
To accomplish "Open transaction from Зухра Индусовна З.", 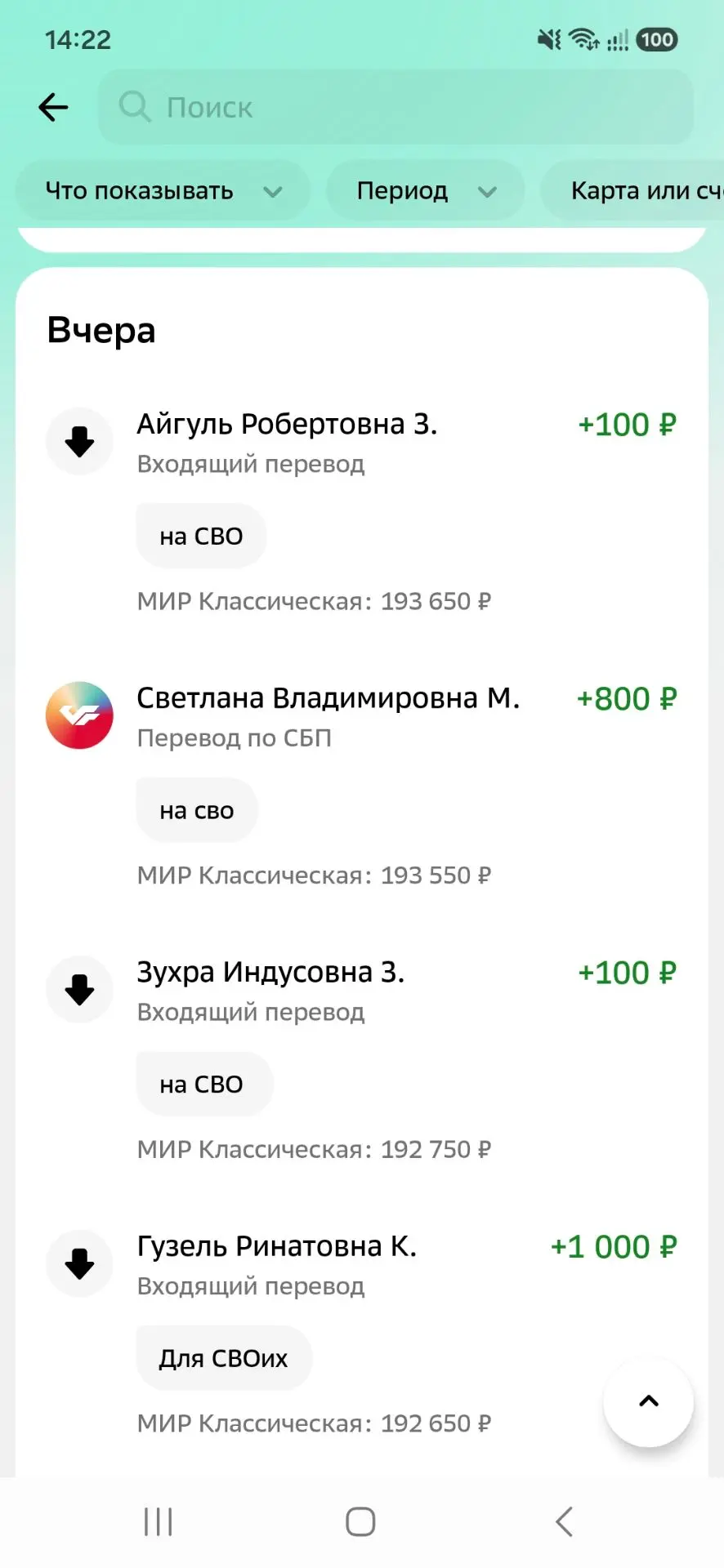I will pos(362,1060).
